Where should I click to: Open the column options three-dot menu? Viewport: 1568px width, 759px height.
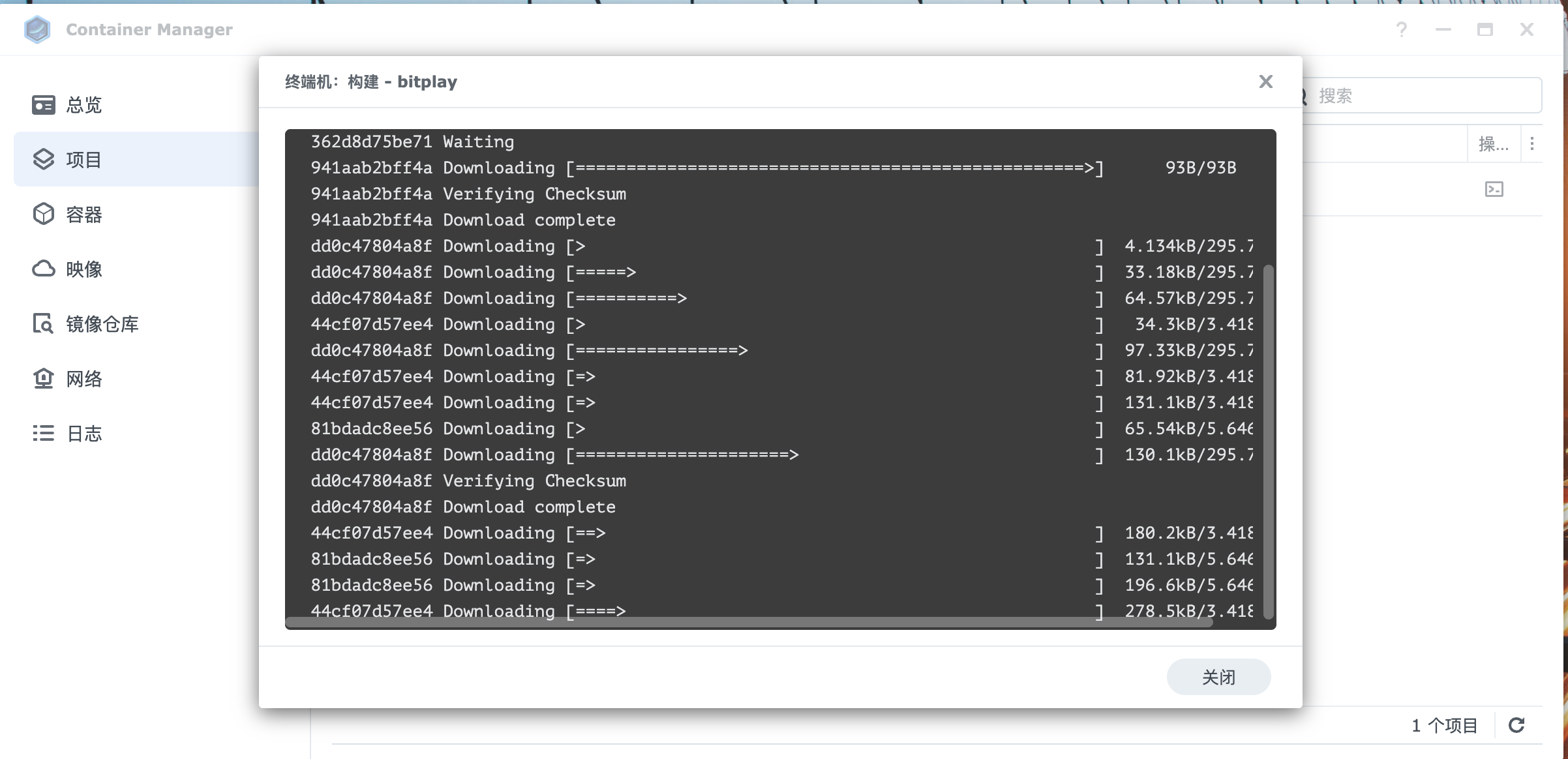1531,143
